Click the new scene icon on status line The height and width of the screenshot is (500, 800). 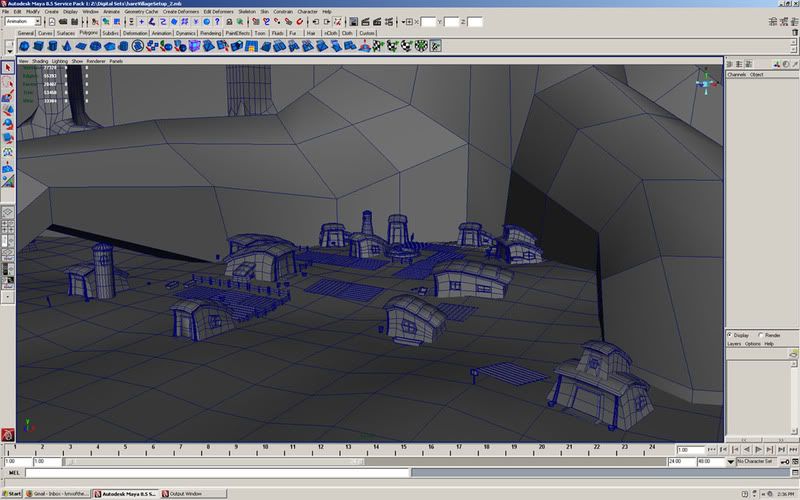click(x=52, y=22)
